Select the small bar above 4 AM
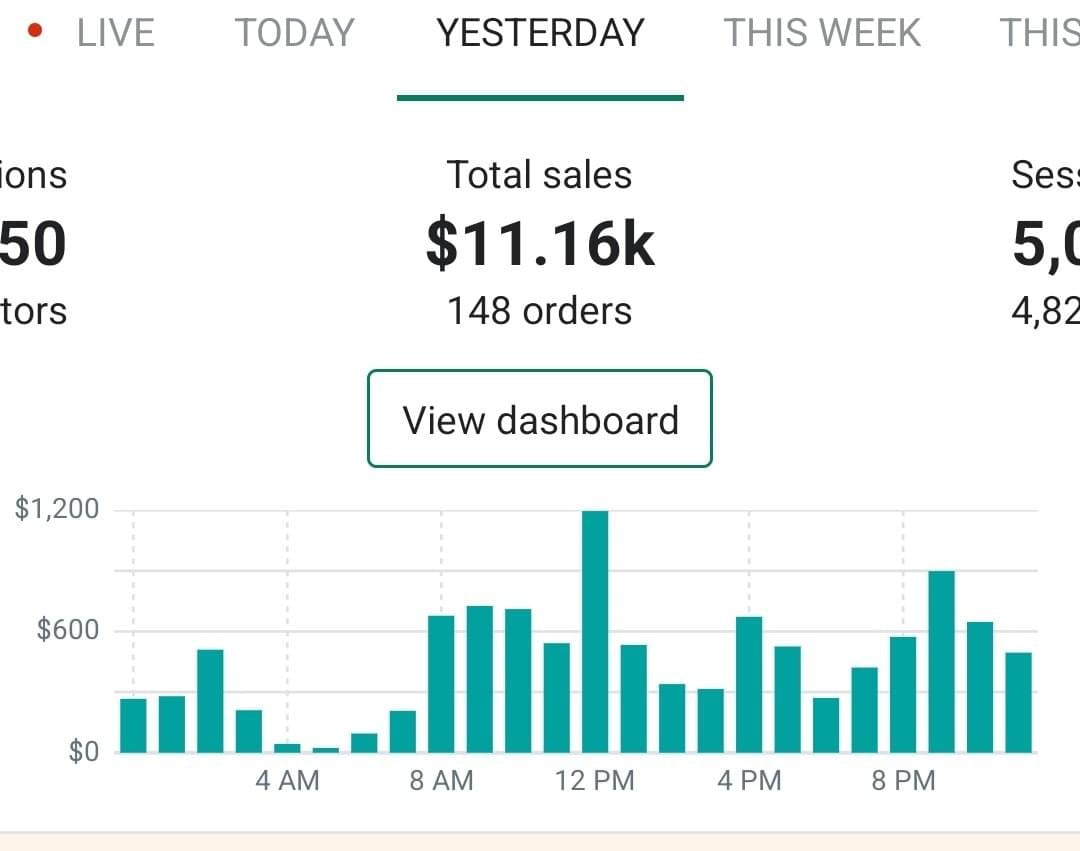This screenshot has width=1080, height=851. tap(287, 747)
